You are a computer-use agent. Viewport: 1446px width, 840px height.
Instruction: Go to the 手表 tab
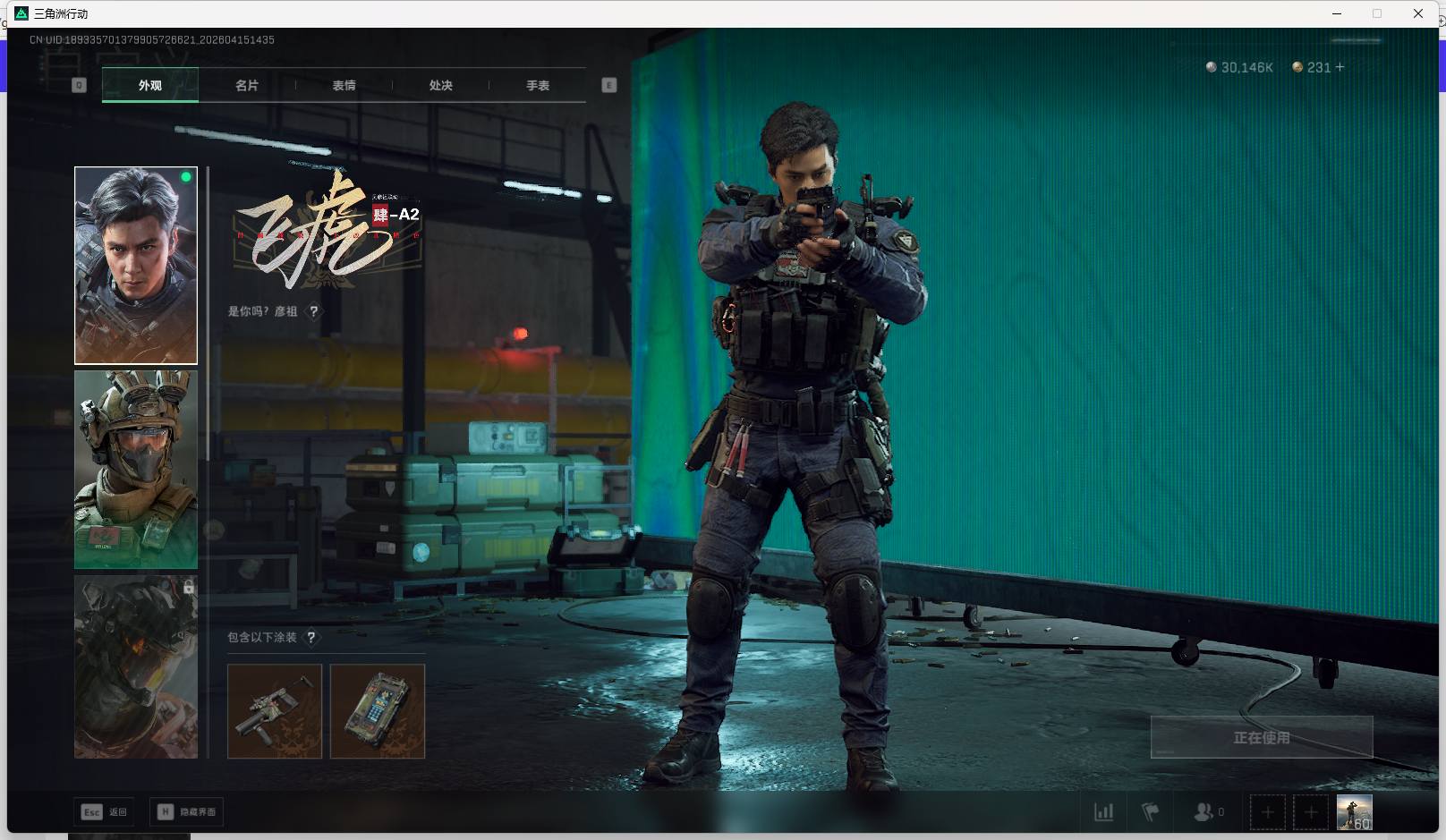538,86
